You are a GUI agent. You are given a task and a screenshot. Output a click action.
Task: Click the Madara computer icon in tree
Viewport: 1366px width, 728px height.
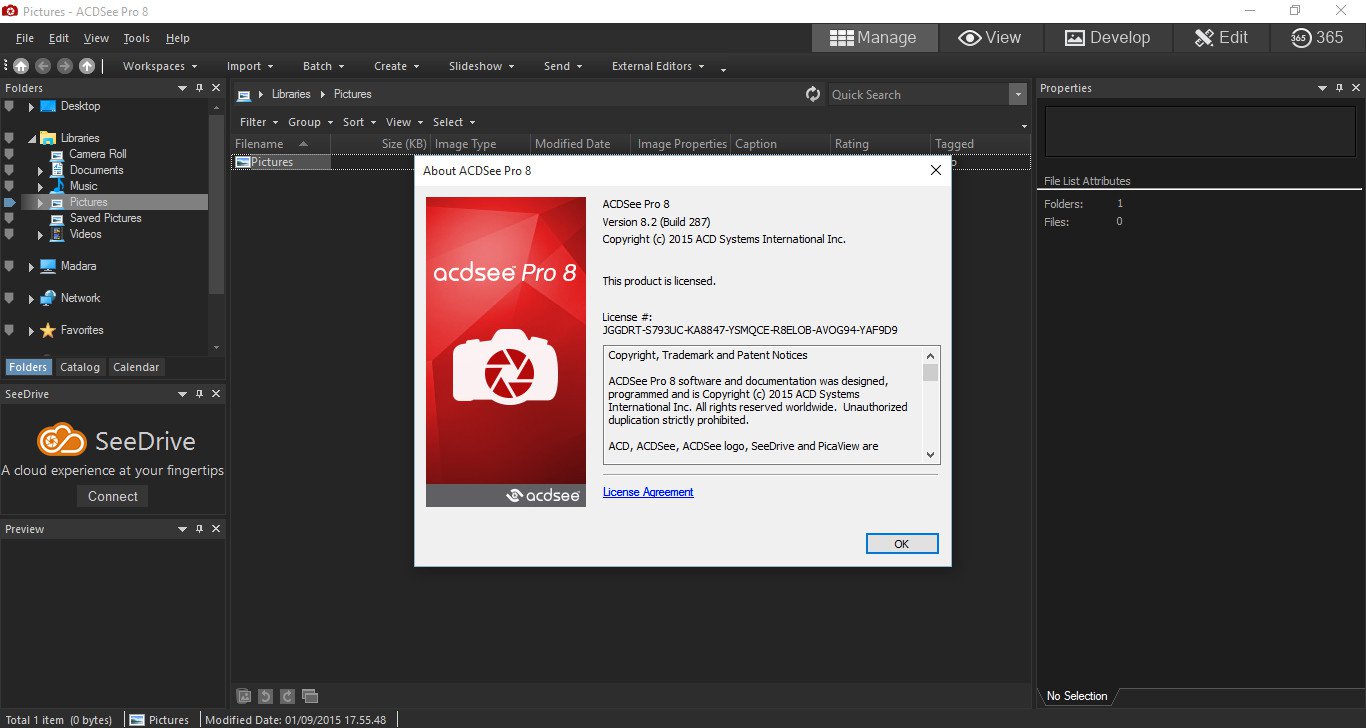coord(48,266)
